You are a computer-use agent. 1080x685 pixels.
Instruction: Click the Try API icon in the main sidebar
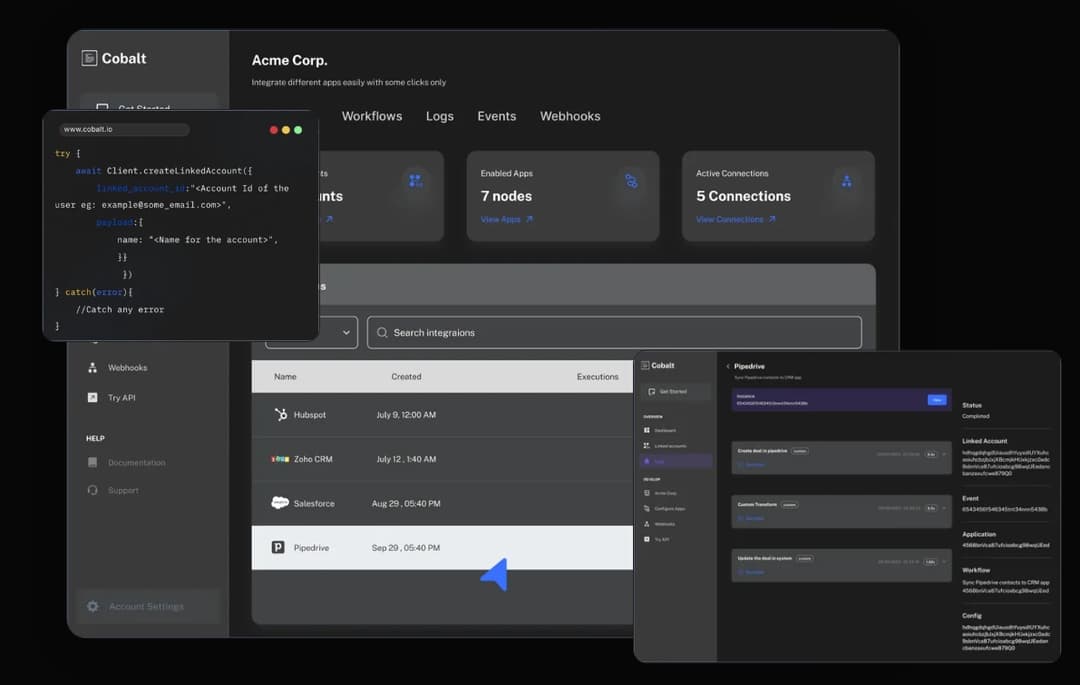92,397
